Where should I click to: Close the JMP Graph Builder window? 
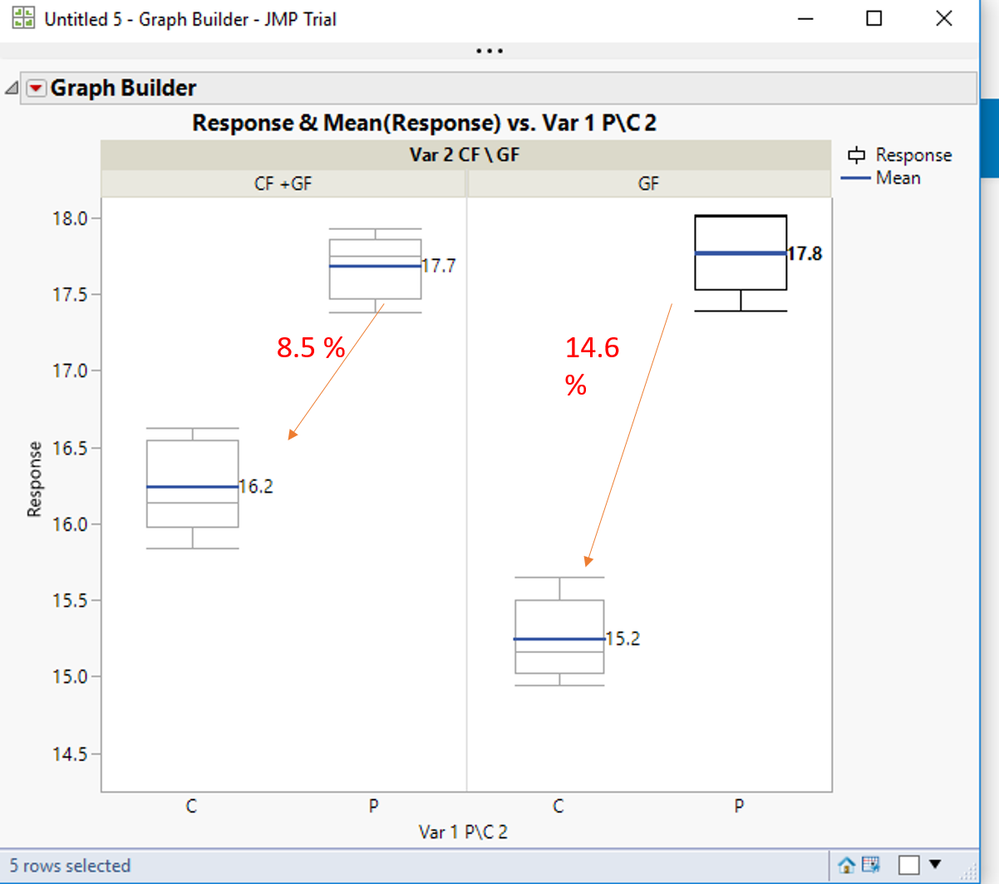click(x=944, y=18)
